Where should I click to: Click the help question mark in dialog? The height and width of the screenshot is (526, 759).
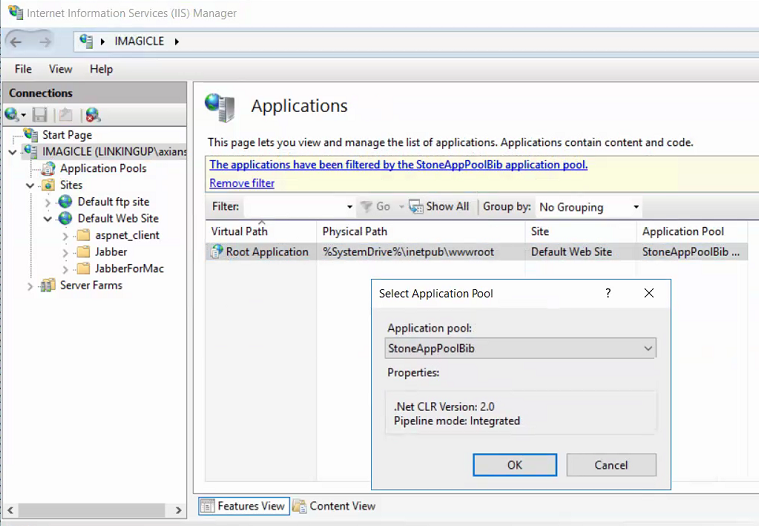608,293
